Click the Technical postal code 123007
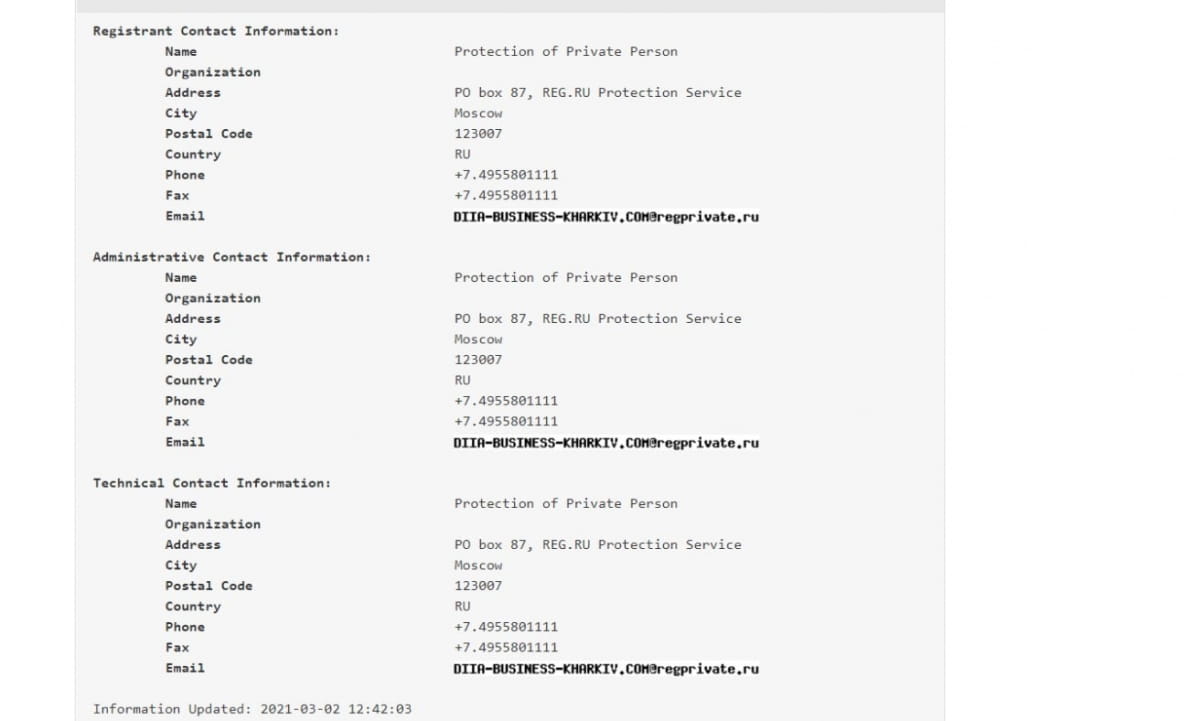Screen dimensions: 1200x721 [478, 586]
